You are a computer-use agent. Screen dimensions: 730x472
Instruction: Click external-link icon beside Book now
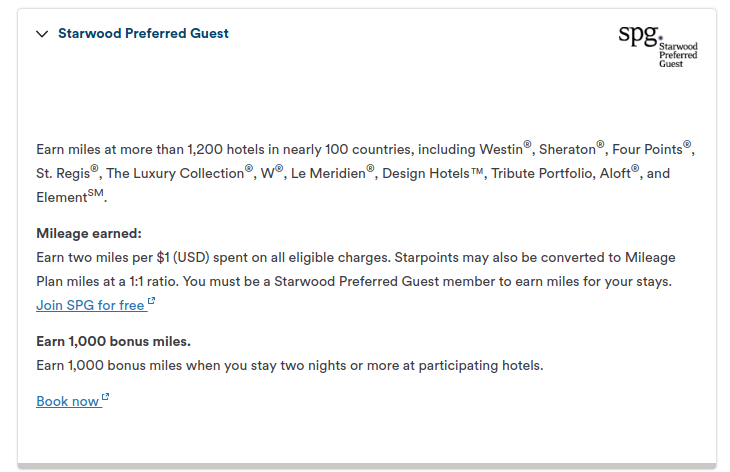click(x=105, y=397)
